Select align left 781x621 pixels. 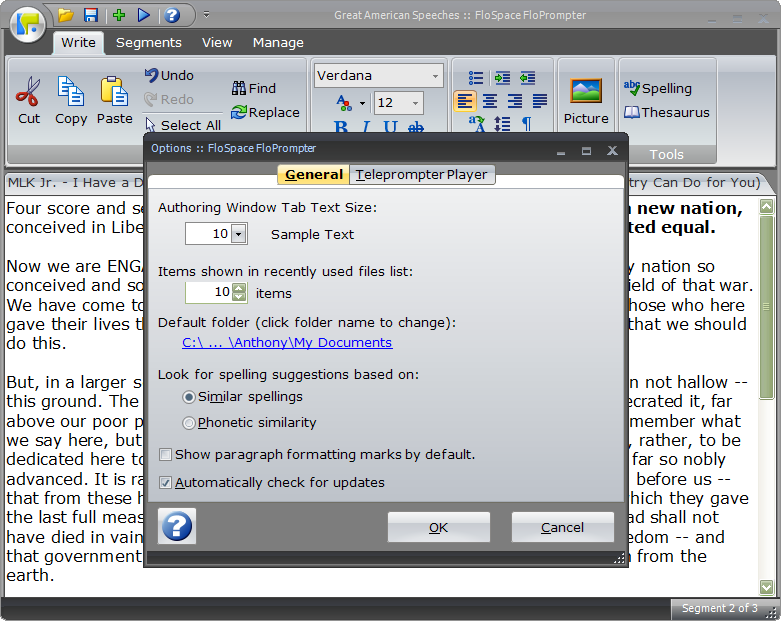(465, 101)
